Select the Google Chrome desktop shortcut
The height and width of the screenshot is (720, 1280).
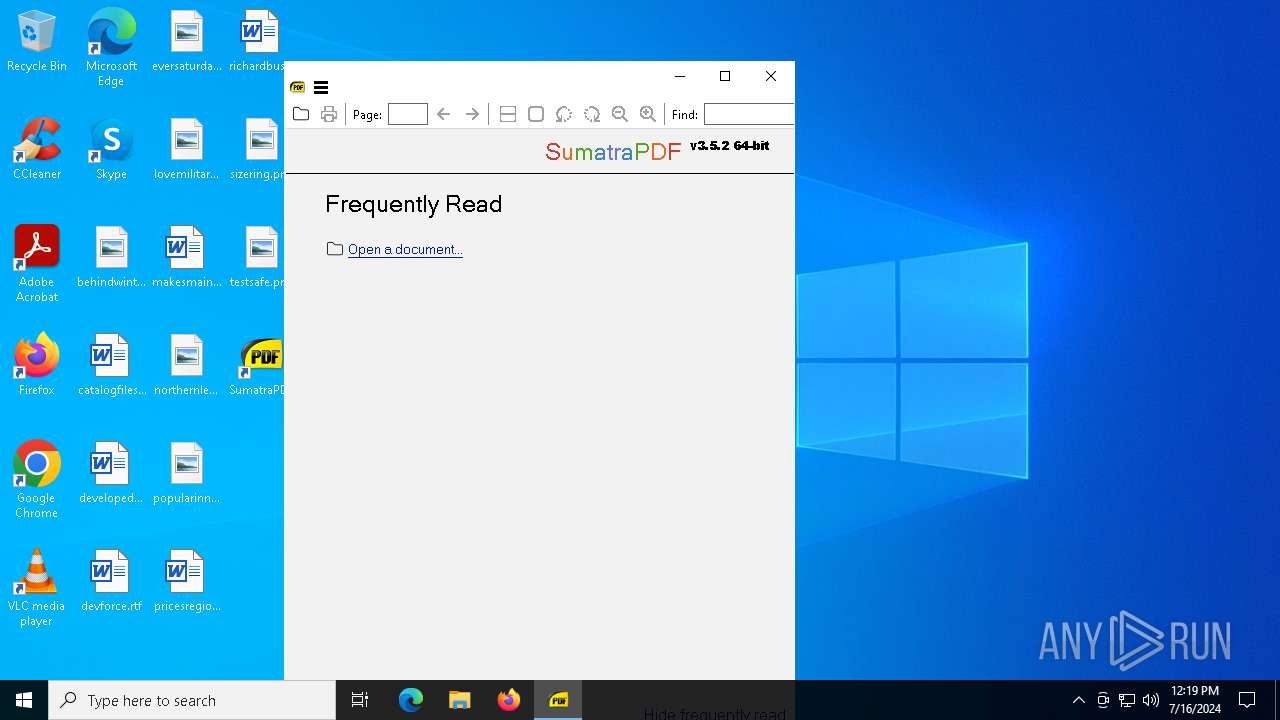(37, 480)
